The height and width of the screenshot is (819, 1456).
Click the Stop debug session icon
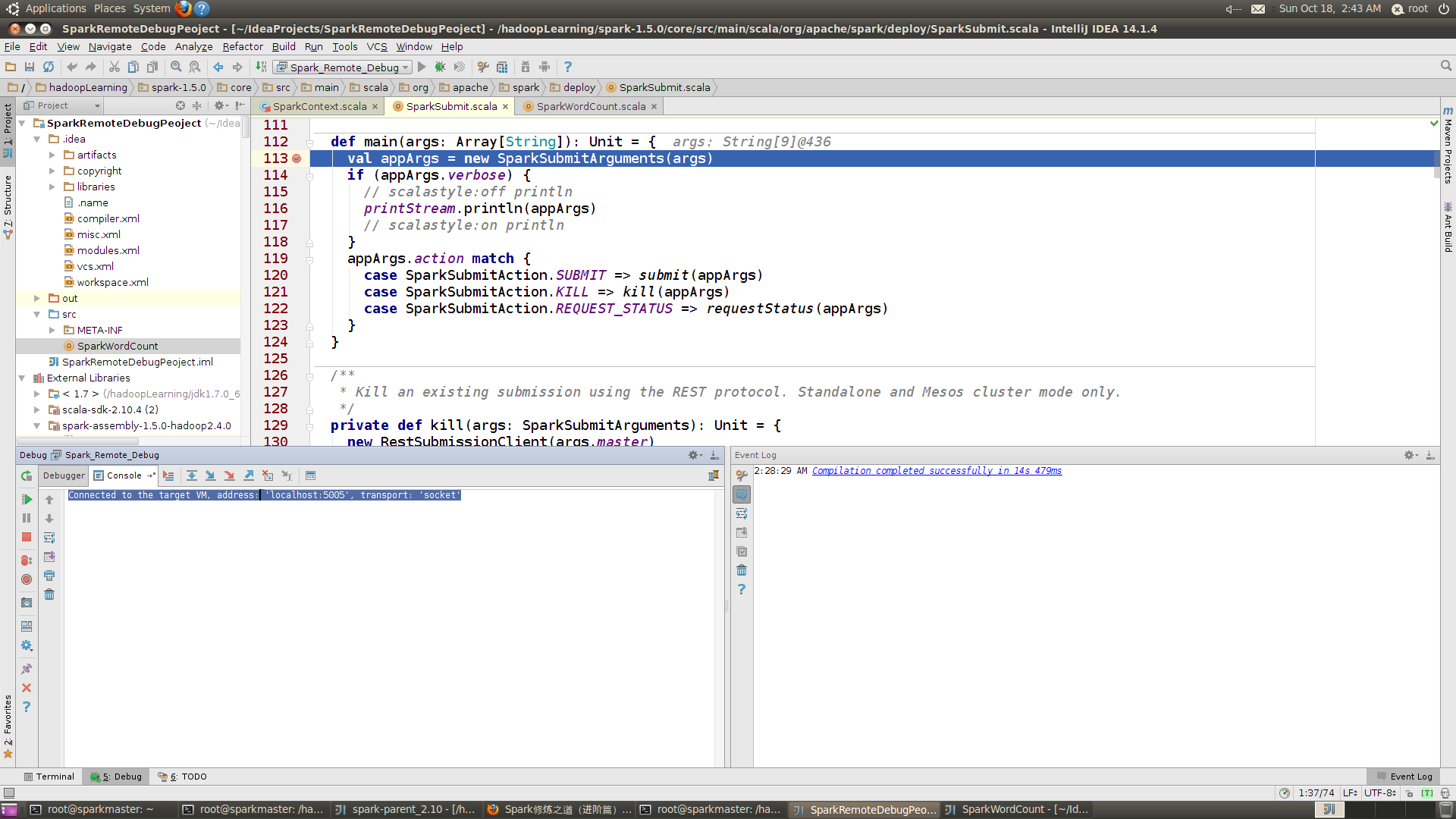26,537
